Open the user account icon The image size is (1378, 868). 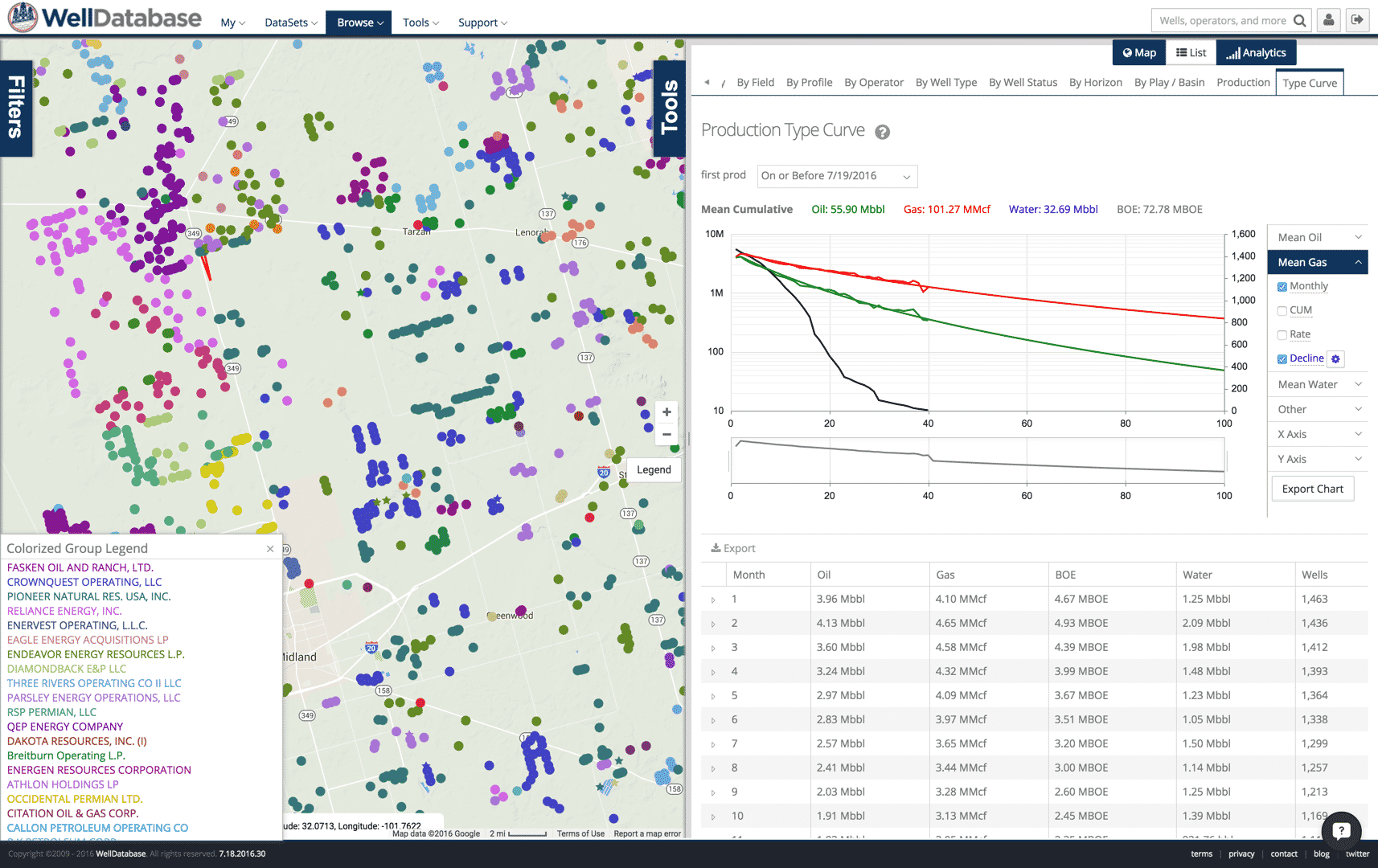pos(1329,20)
